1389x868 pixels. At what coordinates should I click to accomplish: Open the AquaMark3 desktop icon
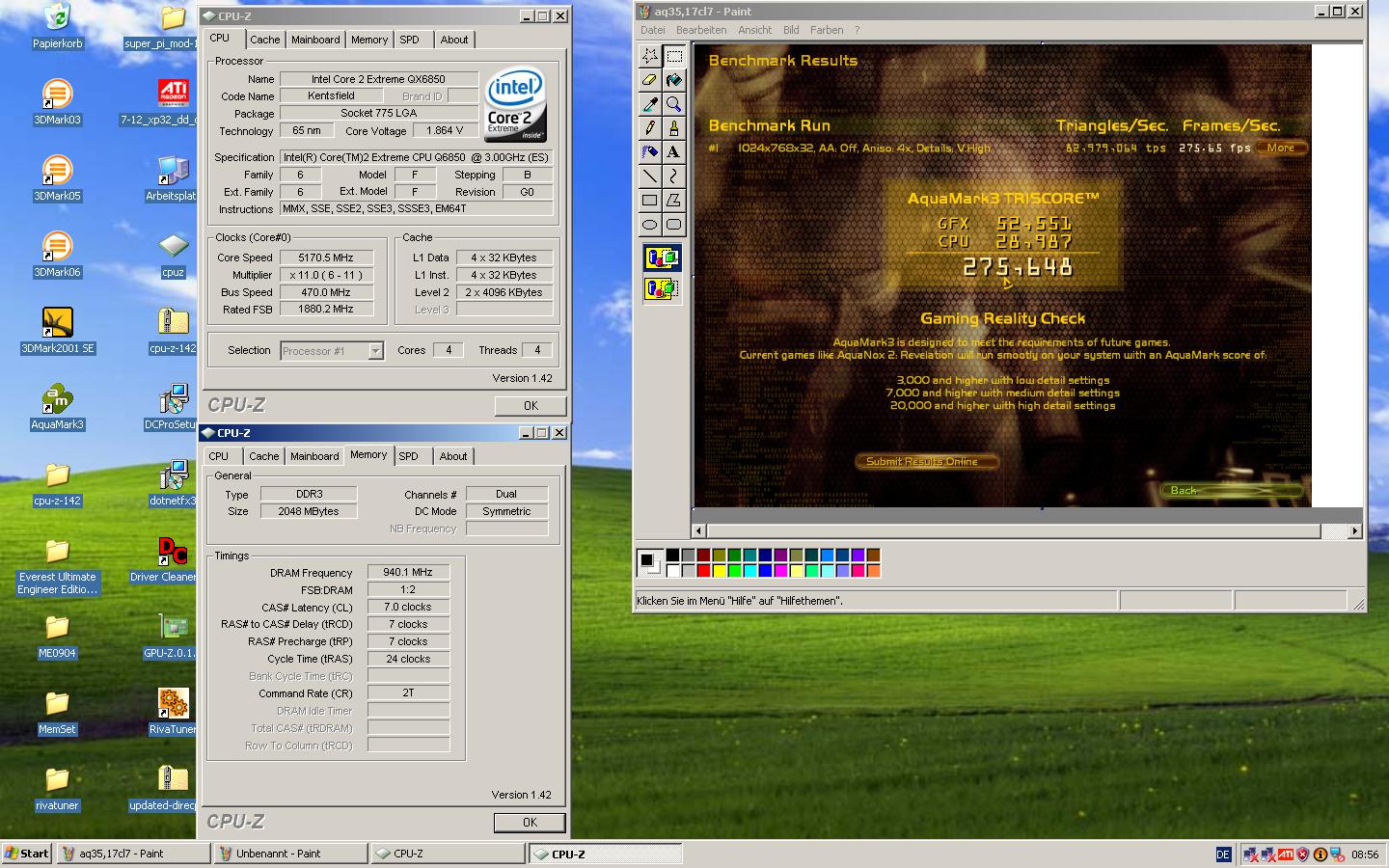[57, 407]
